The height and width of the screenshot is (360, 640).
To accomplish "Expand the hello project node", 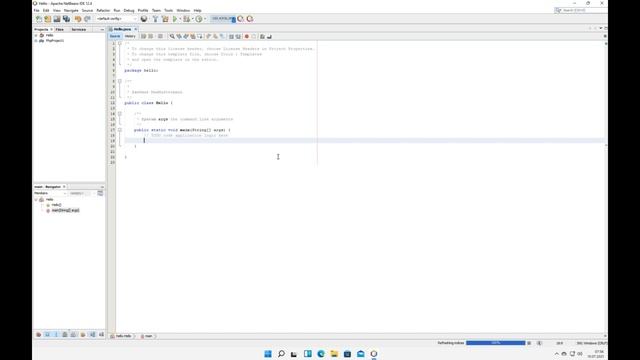I will pyautogui.click(x=36, y=36).
